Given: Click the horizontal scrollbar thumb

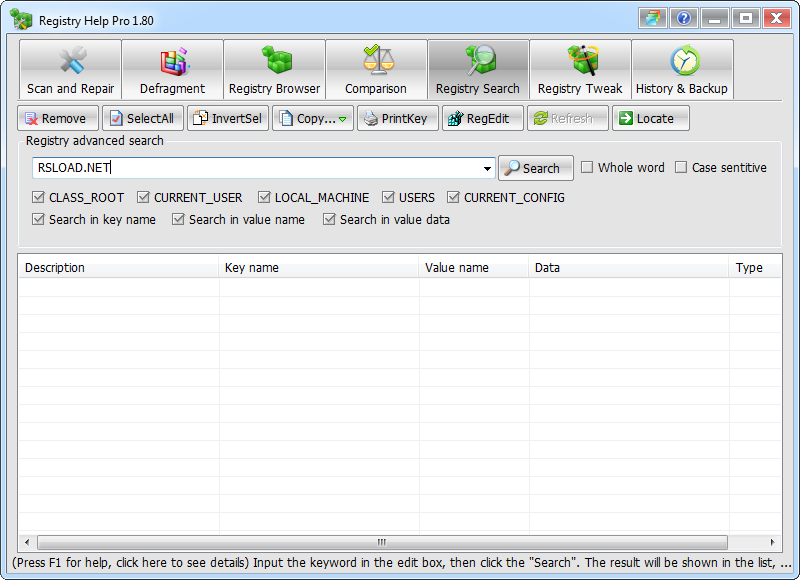Looking at the screenshot, I should click(382, 542).
